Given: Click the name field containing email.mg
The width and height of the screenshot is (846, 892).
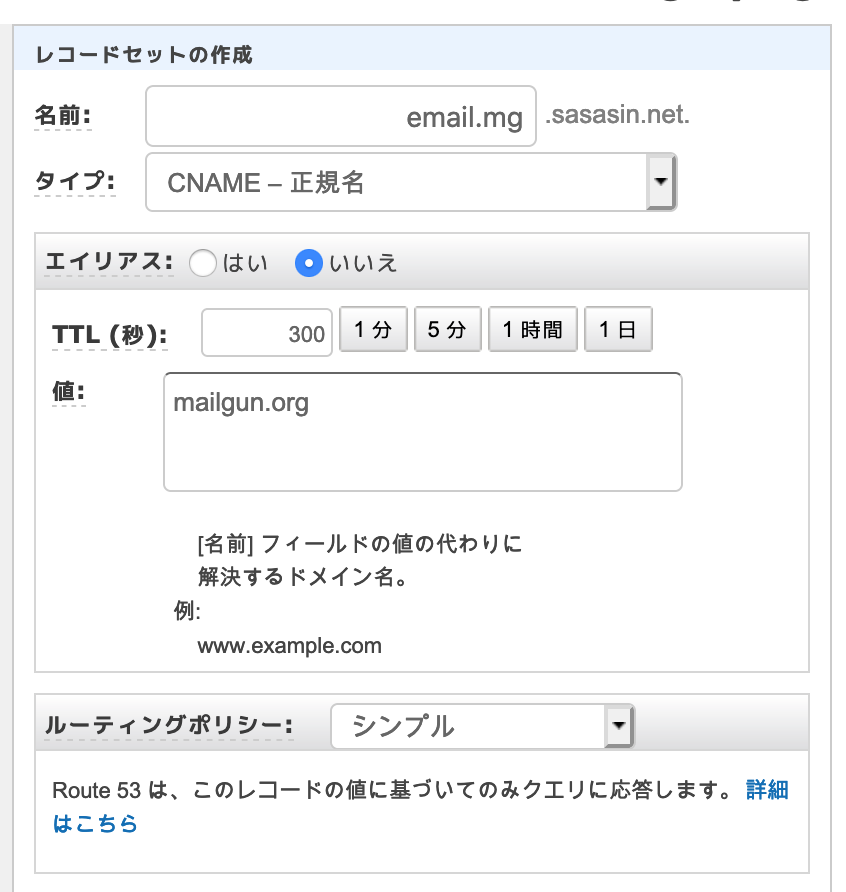Looking at the screenshot, I should click(x=340, y=116).
